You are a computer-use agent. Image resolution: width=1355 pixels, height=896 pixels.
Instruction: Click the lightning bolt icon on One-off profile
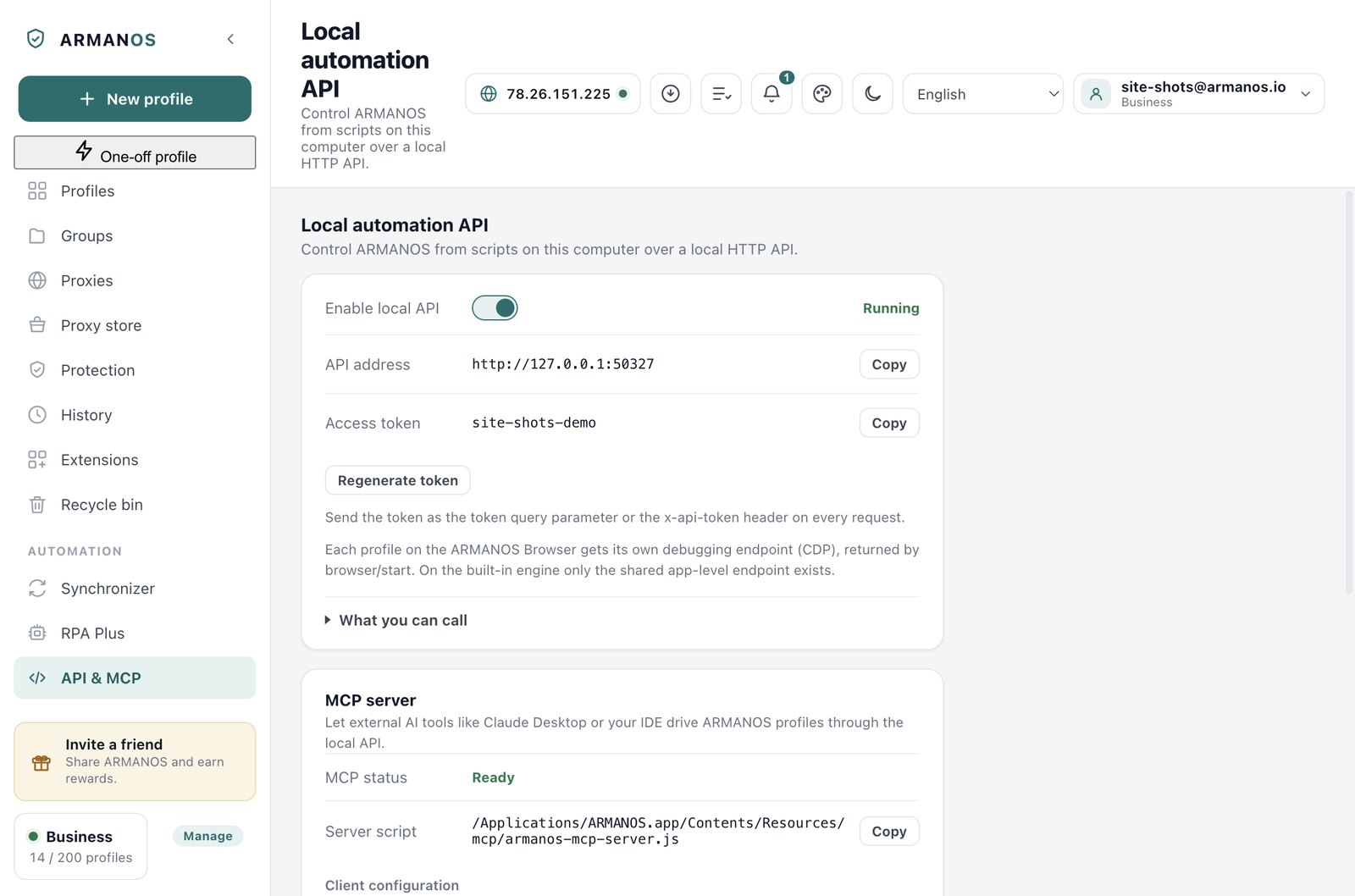point(84,151)
